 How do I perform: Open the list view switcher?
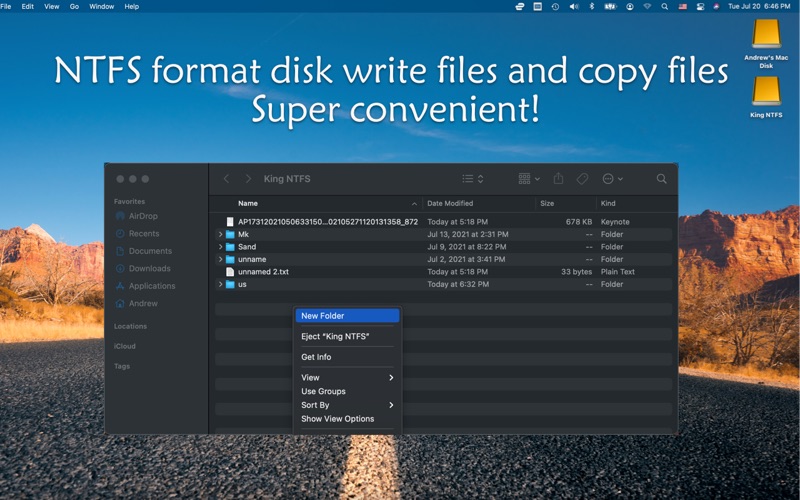[x=473, y=179]
